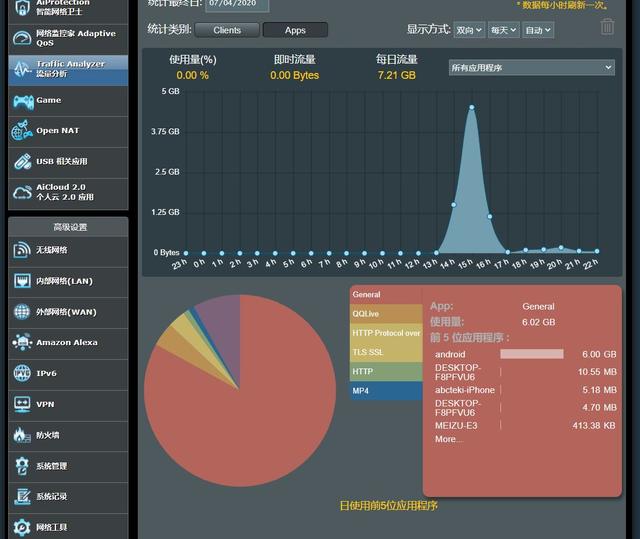Screen dimensions: 640x539
Task: Click the 6.02 GB usage value
Action: tap(538, 322)
